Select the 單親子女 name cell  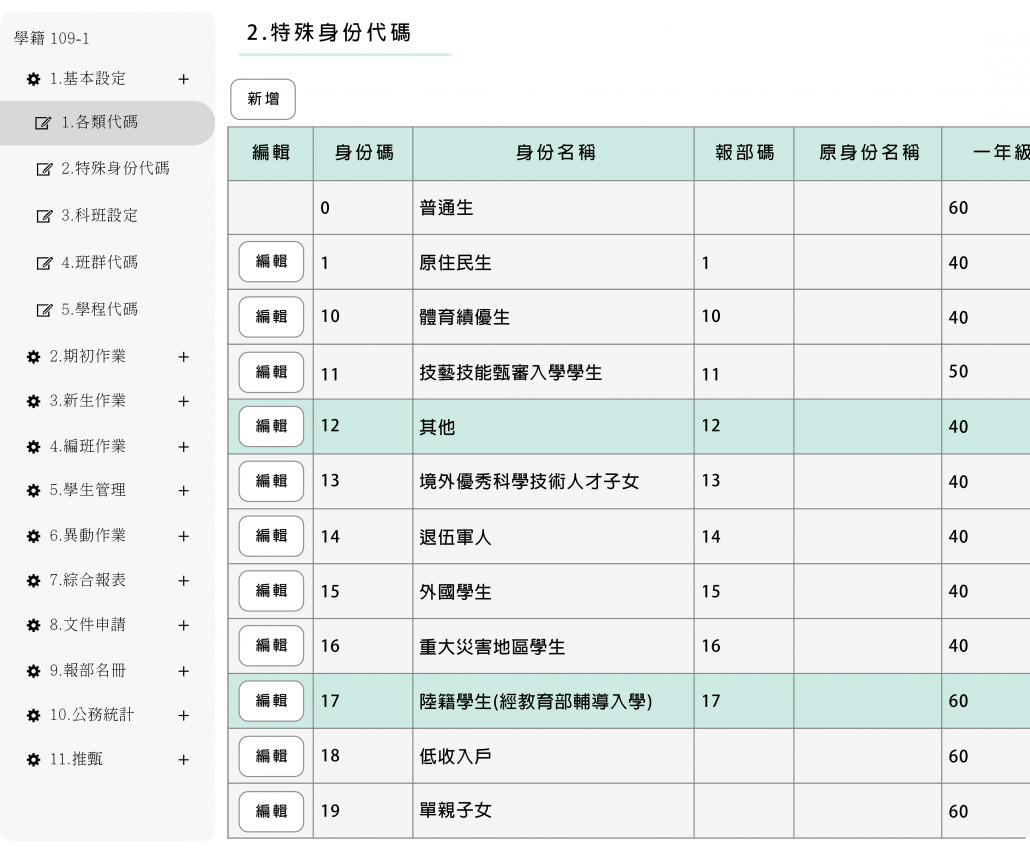click(x=554, y=811)
